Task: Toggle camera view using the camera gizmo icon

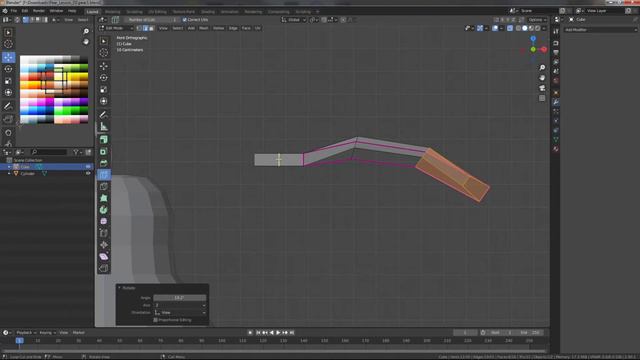Action: [542, 88]
